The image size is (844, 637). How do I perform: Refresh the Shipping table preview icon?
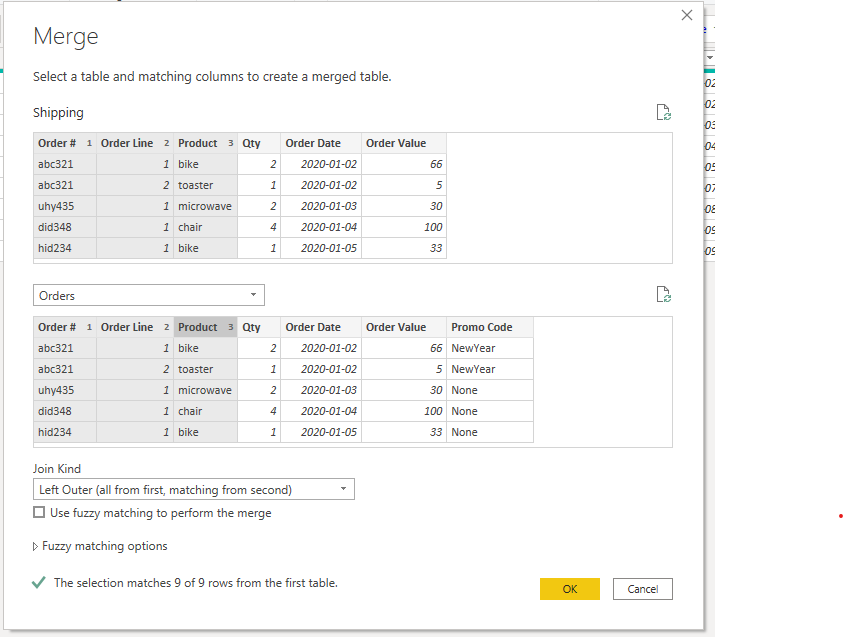coord(663,113)
